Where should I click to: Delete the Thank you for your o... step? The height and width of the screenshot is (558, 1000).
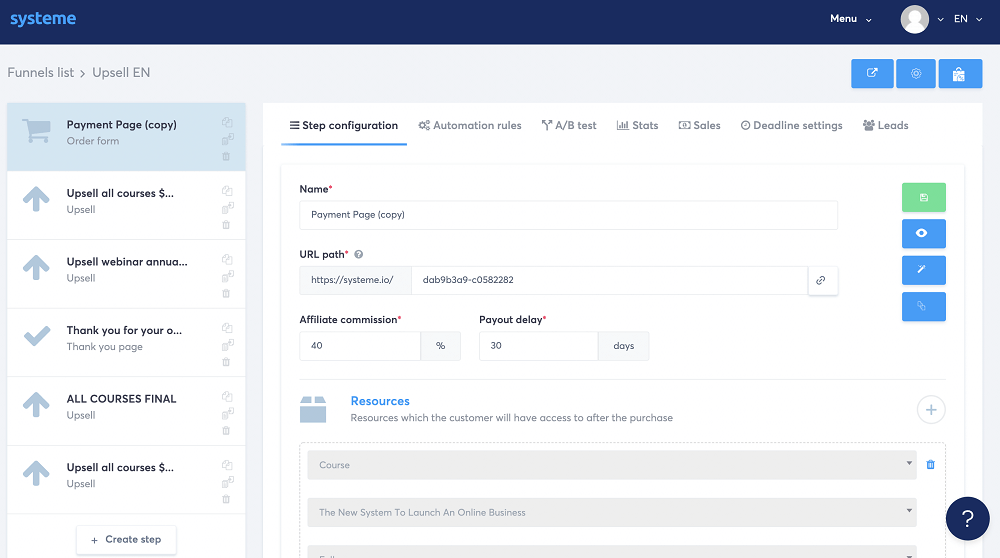point(226,362)
